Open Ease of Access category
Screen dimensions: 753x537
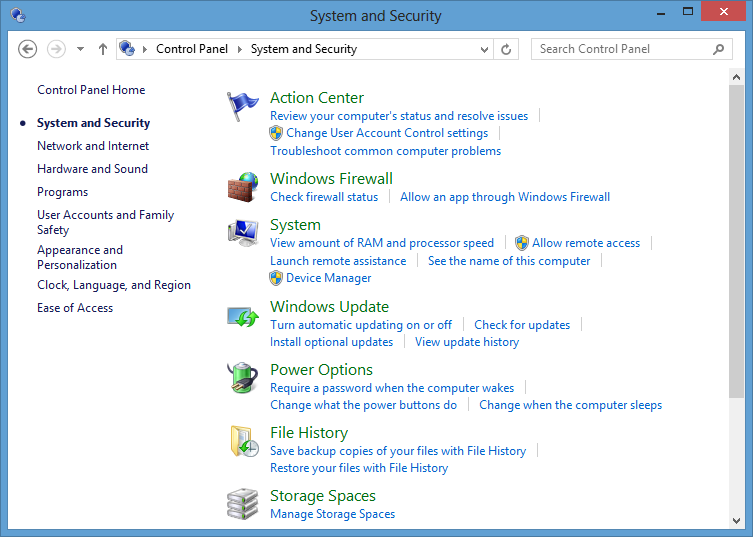(75, 308)
